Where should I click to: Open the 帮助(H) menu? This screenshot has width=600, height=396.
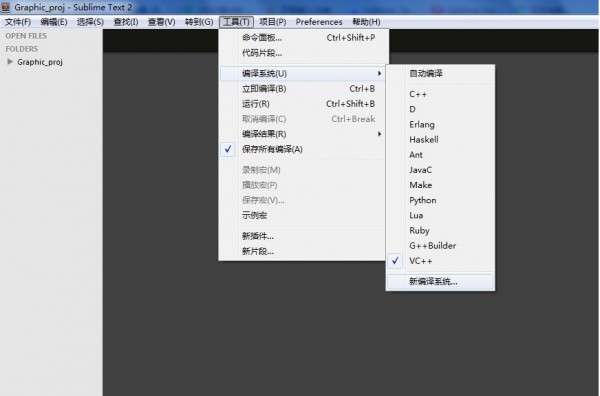tap(366, 22)
